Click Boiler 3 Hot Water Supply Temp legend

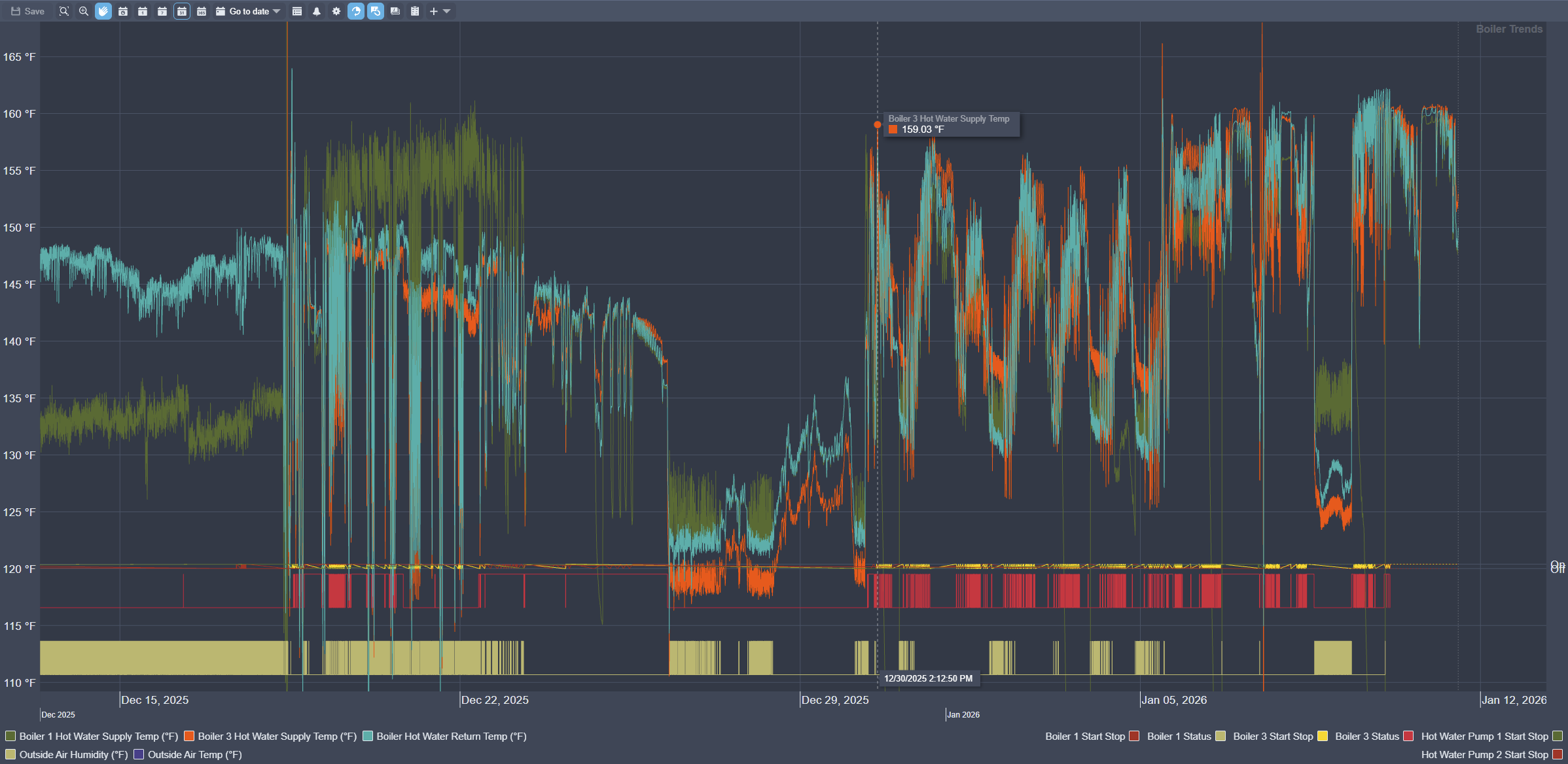tap(277, 737)
